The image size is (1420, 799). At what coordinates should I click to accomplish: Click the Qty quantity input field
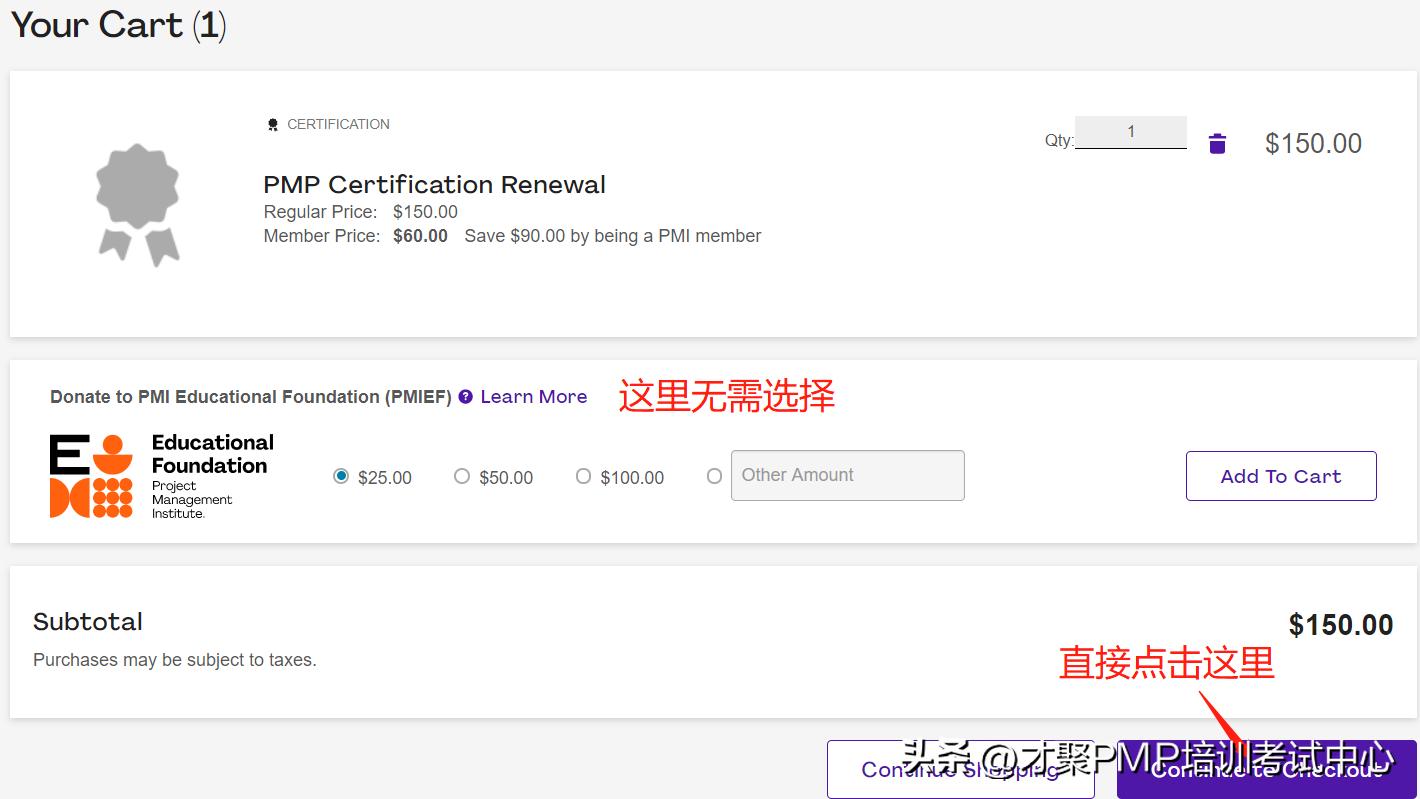(x=1130, y=130)
